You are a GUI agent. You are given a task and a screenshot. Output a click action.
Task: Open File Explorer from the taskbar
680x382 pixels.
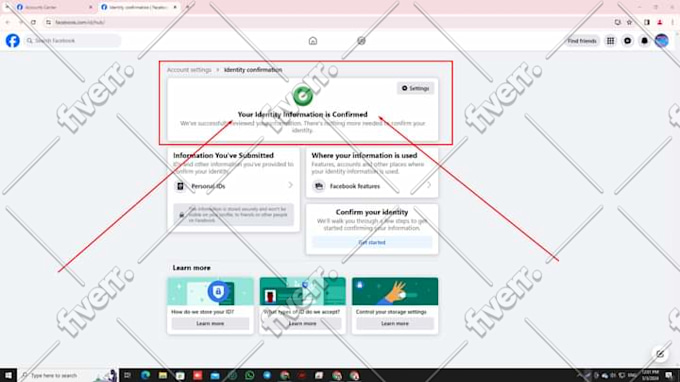click(x=163, y=375)
